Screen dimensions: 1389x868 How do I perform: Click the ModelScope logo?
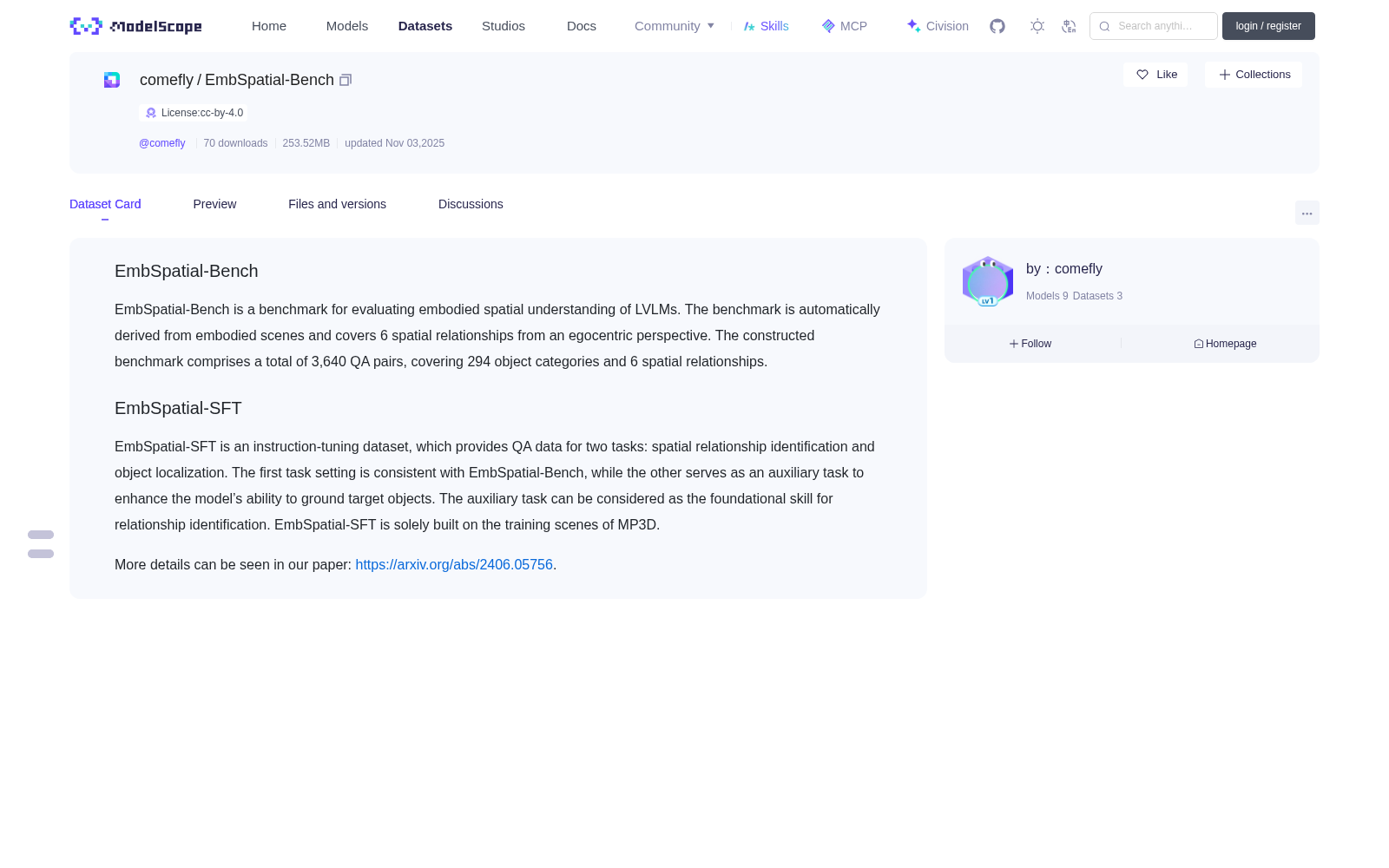[x=135, y=26]
